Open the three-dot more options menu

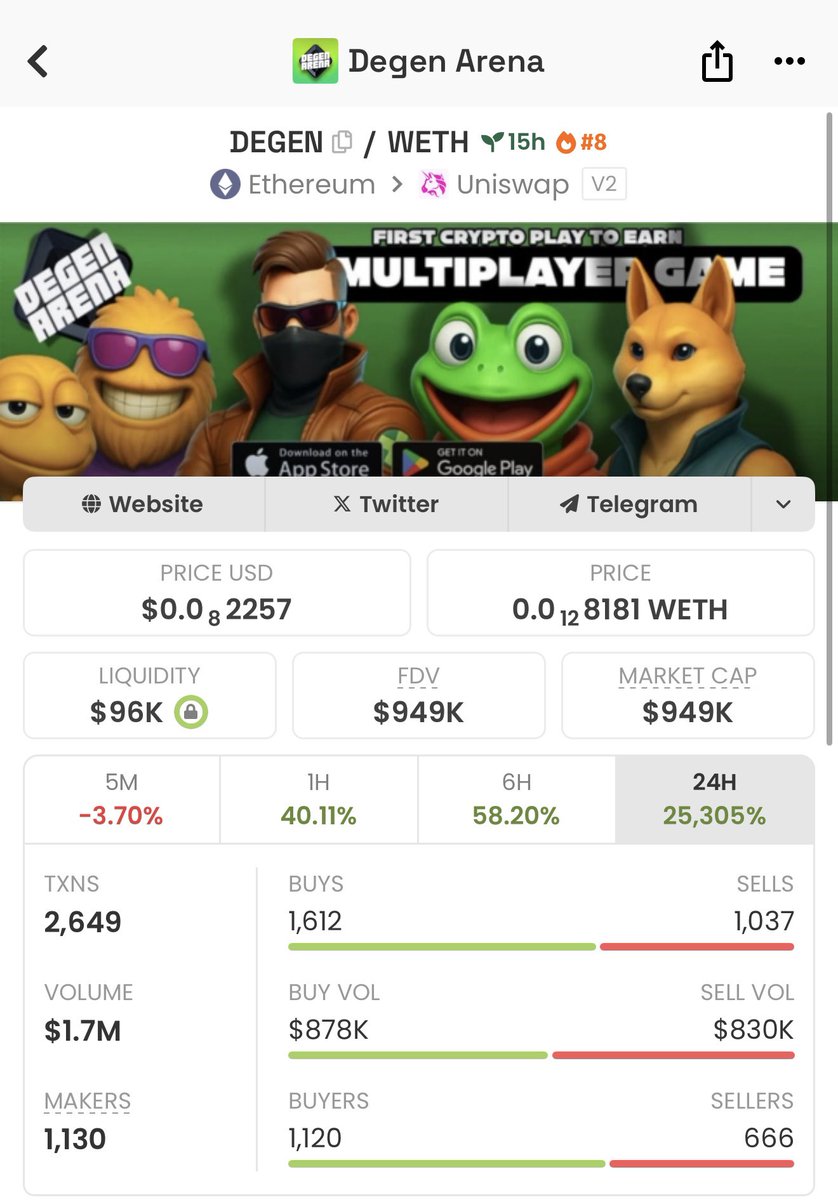[790, 62]
